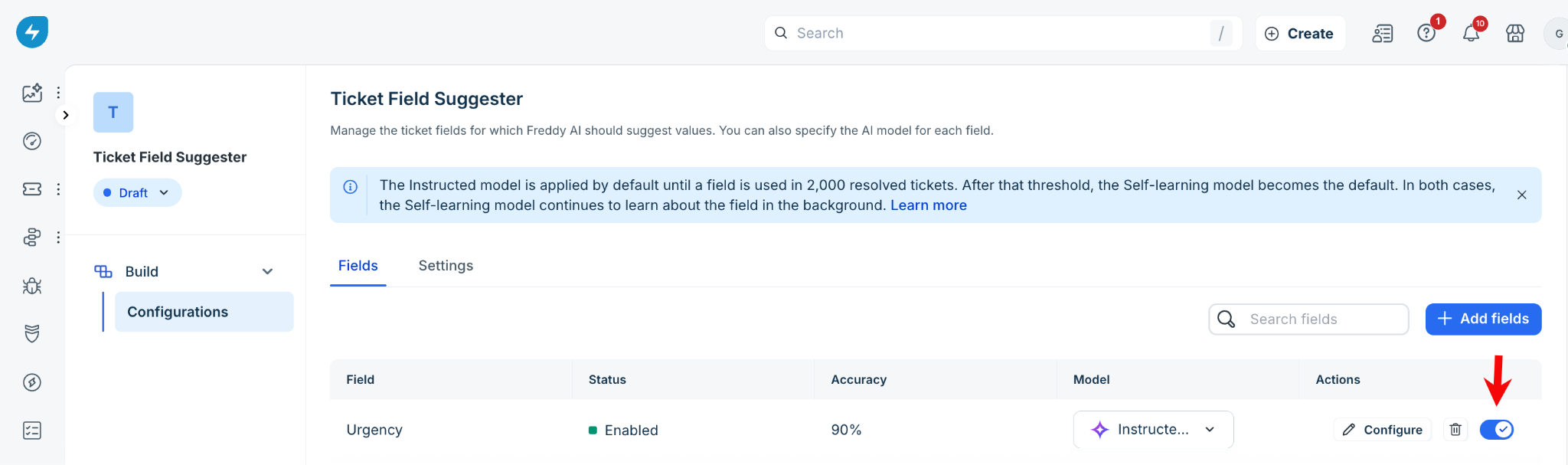Click the Search fields input box

[x=1308, y=319]
